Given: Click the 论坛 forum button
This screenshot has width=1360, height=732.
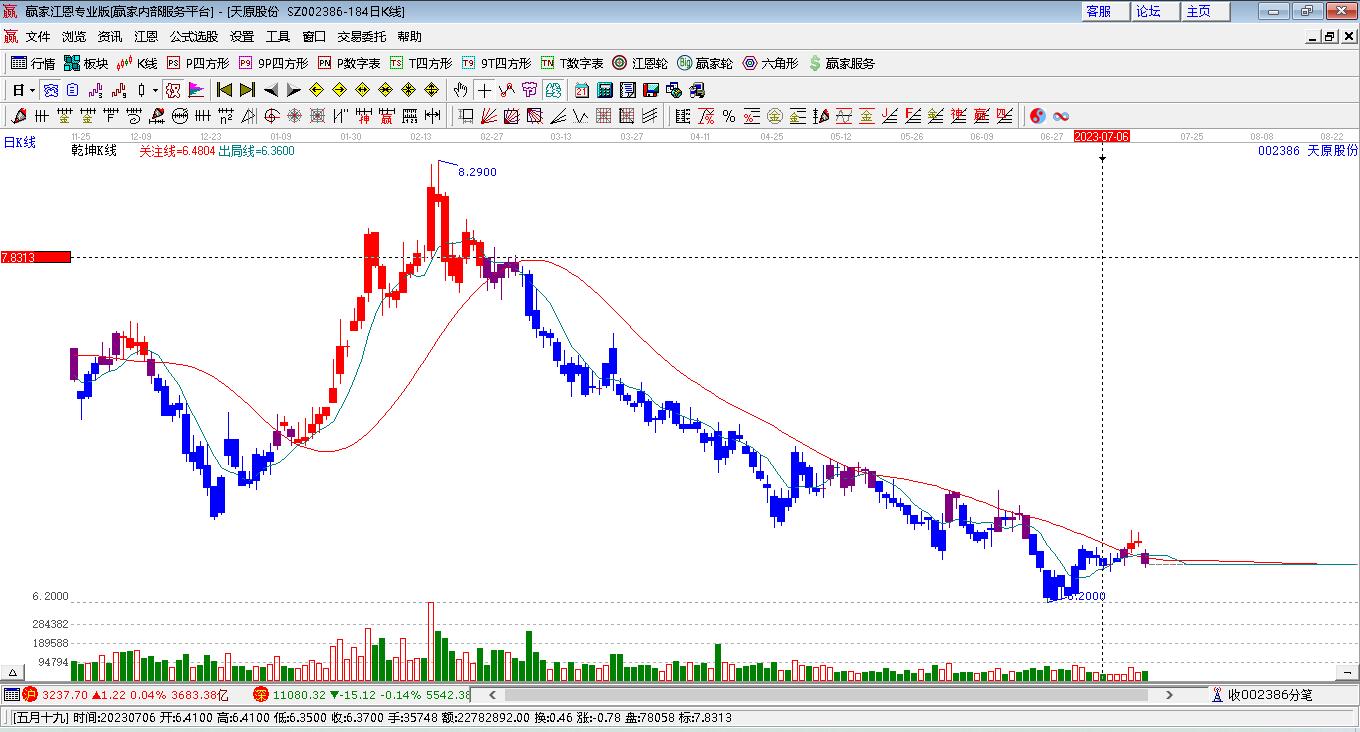Looking at the screenshot, I should (x=1155, y=11).
